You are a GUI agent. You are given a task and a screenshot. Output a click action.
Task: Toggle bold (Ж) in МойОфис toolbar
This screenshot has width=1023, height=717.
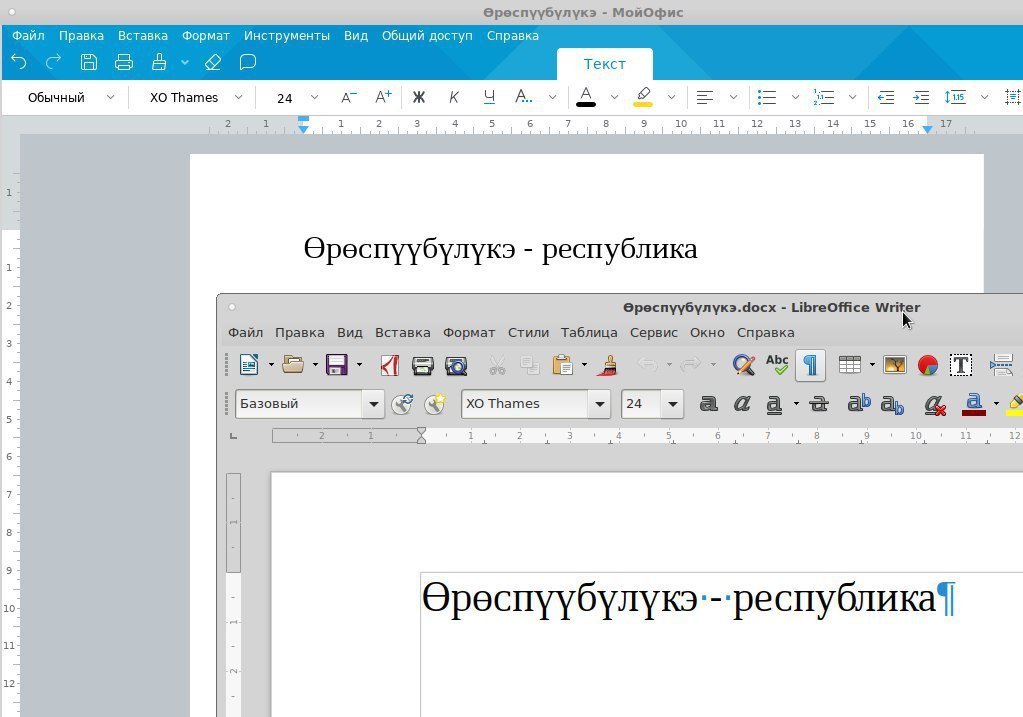[x=419, y=97]
